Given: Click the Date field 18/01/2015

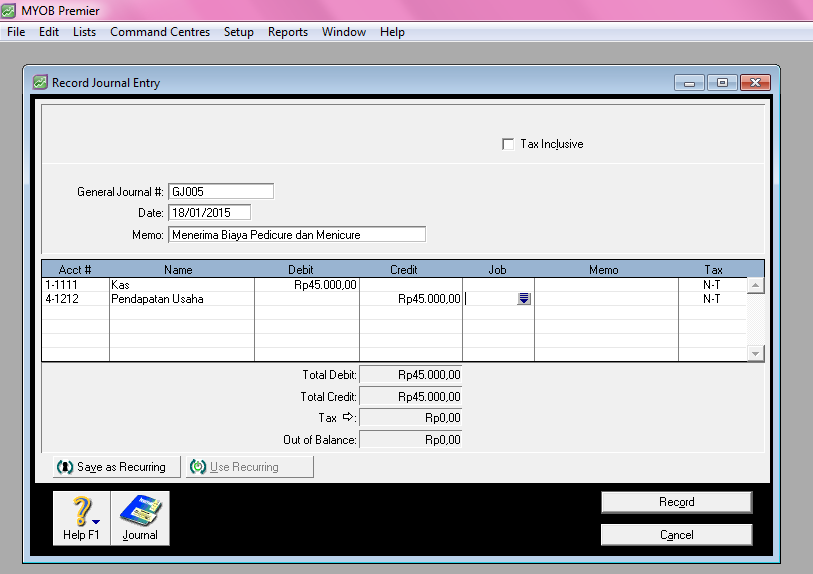Looking at the screenshot, I should (x=209, y=213).
